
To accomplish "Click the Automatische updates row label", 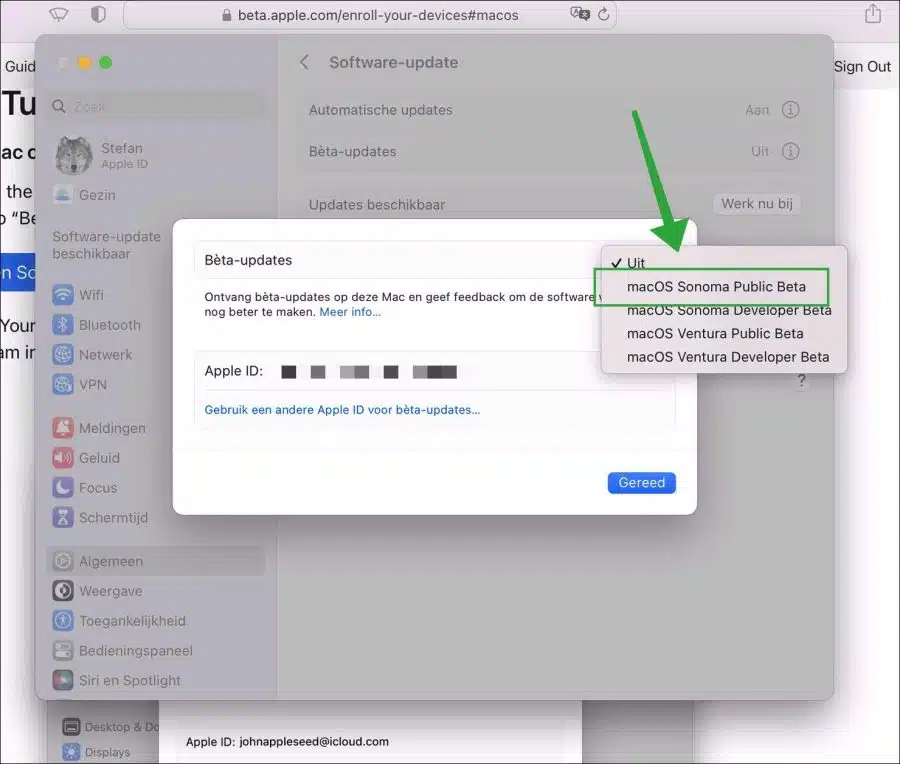I will pos(381,110).
